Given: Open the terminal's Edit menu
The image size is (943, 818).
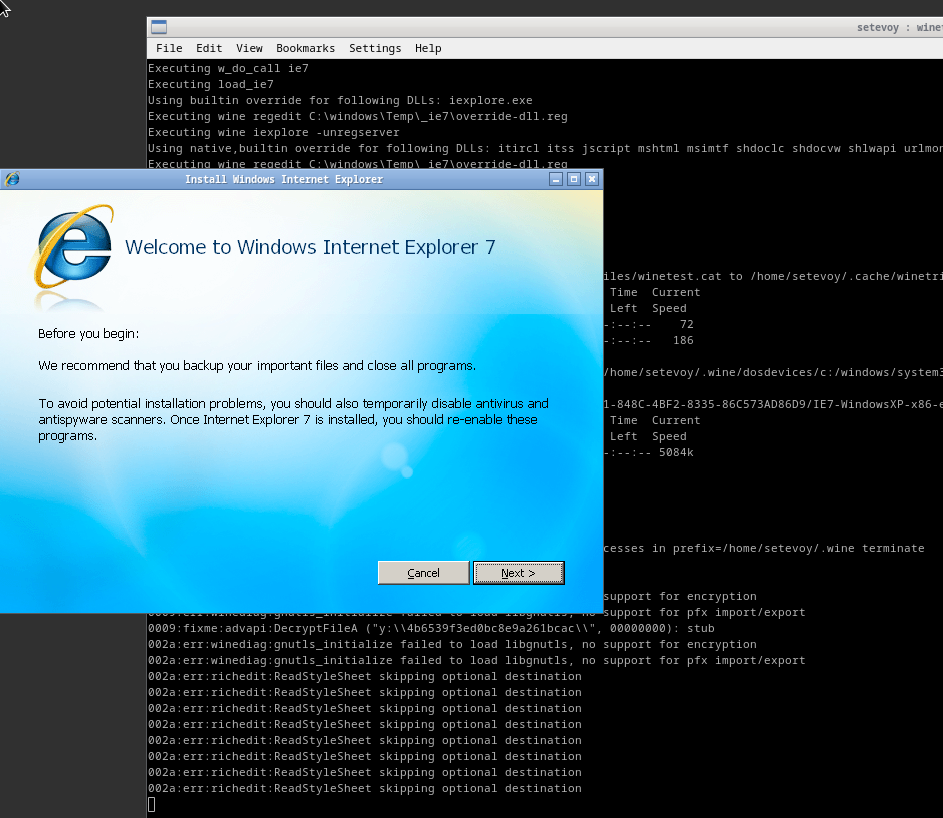Looking at the screenshot, I should (x=209, y=48).
